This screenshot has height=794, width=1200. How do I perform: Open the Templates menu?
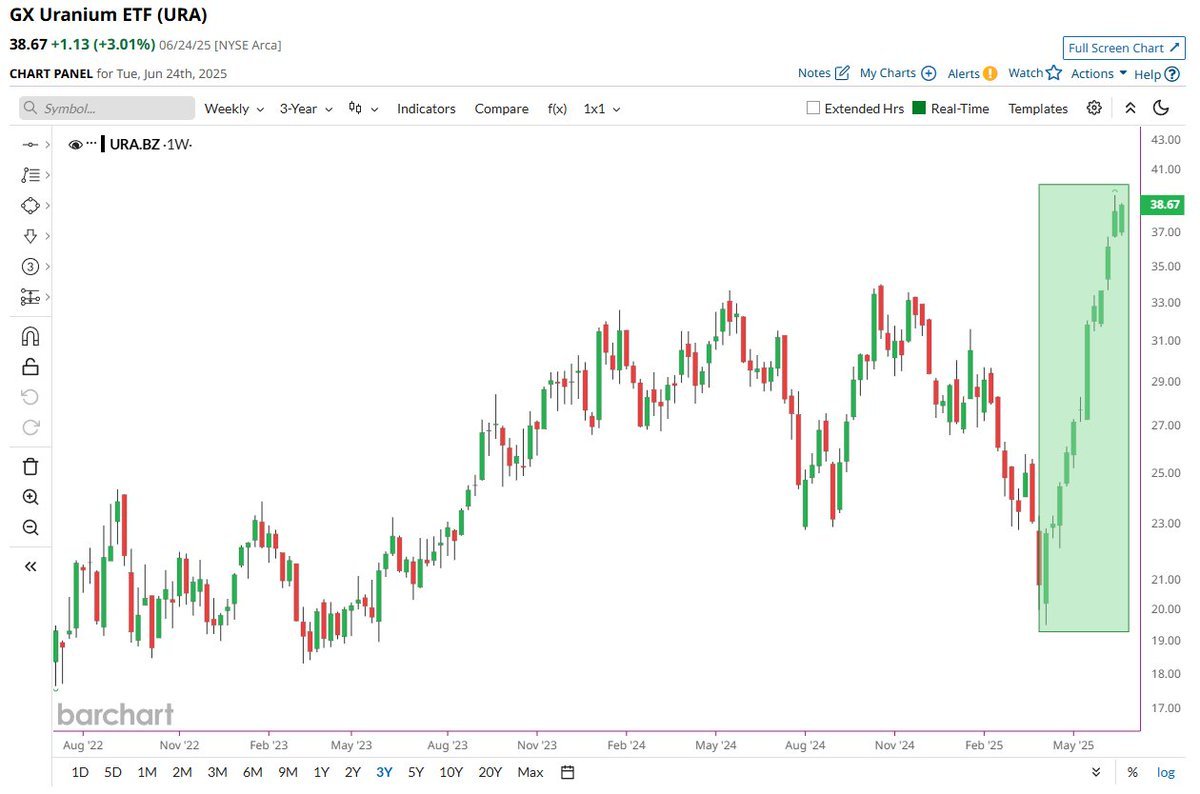1038,108
